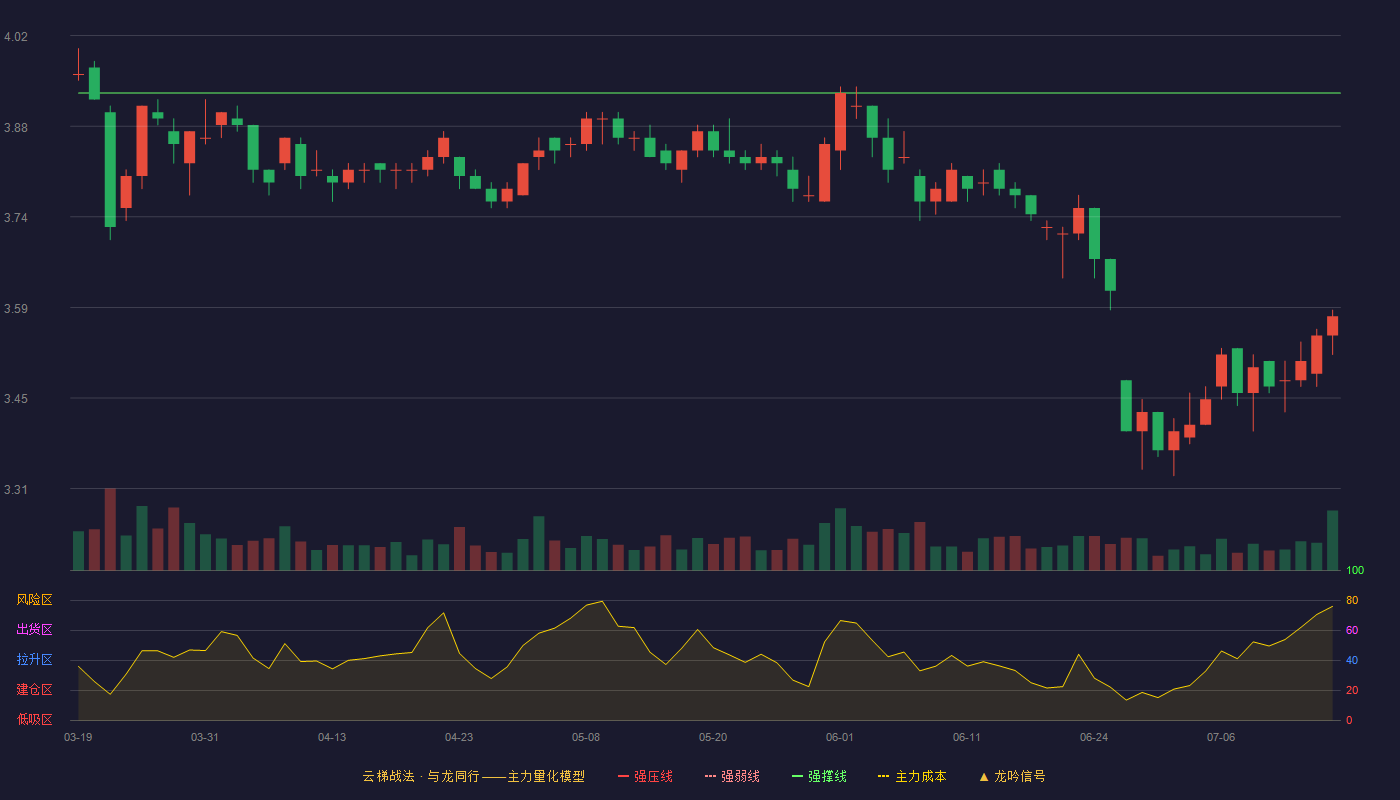Click the 低吸区 zone label

click(34, 719)
